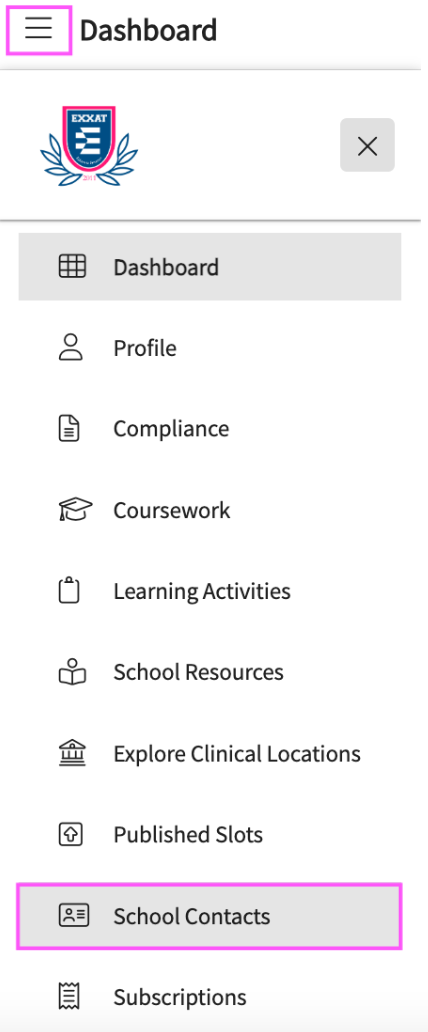This screenshot has height=1032, width=428.
Task: Click the Coursework graduation cap icon
Action: [75, 509]
